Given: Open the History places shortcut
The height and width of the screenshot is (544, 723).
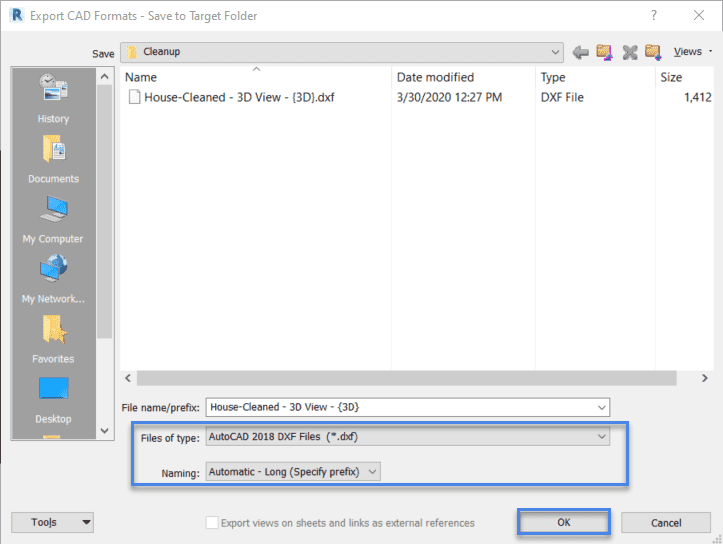Looking at the screenshot, I should coord(53,98).
